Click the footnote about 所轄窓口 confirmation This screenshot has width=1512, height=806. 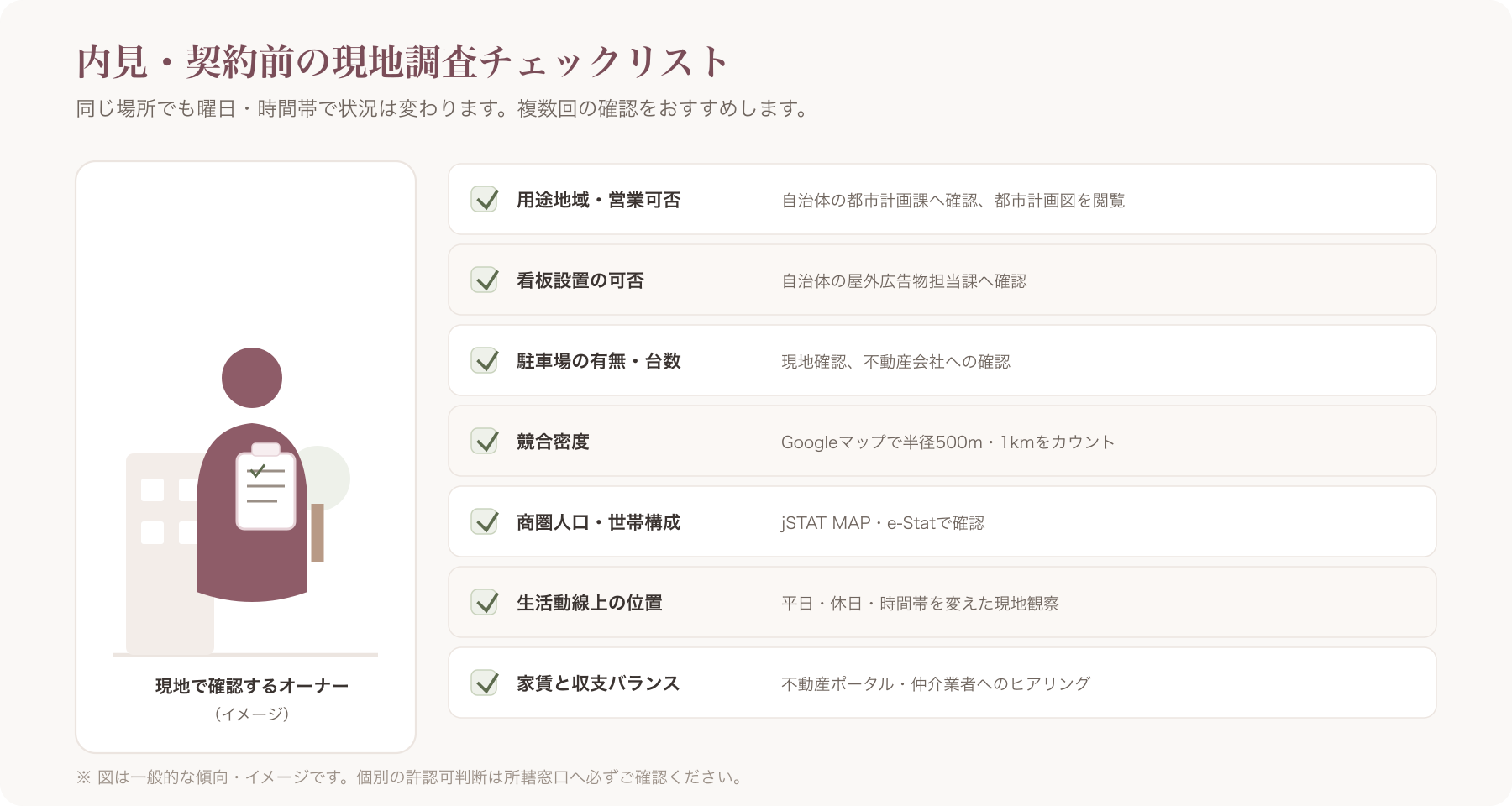pyautogui.click(x=409, y=777)
